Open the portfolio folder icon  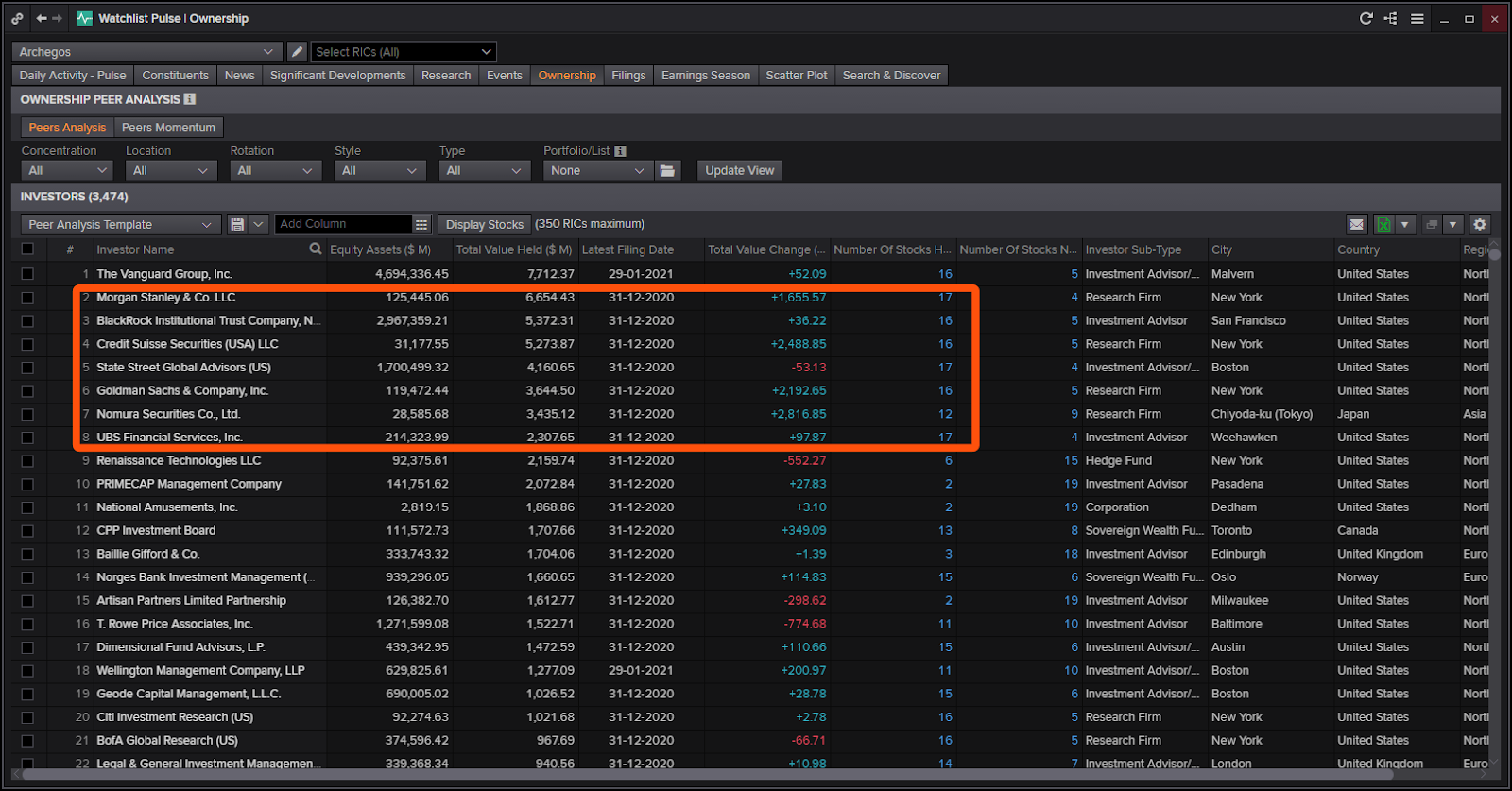pyautogui.click(x=668, y=171)
